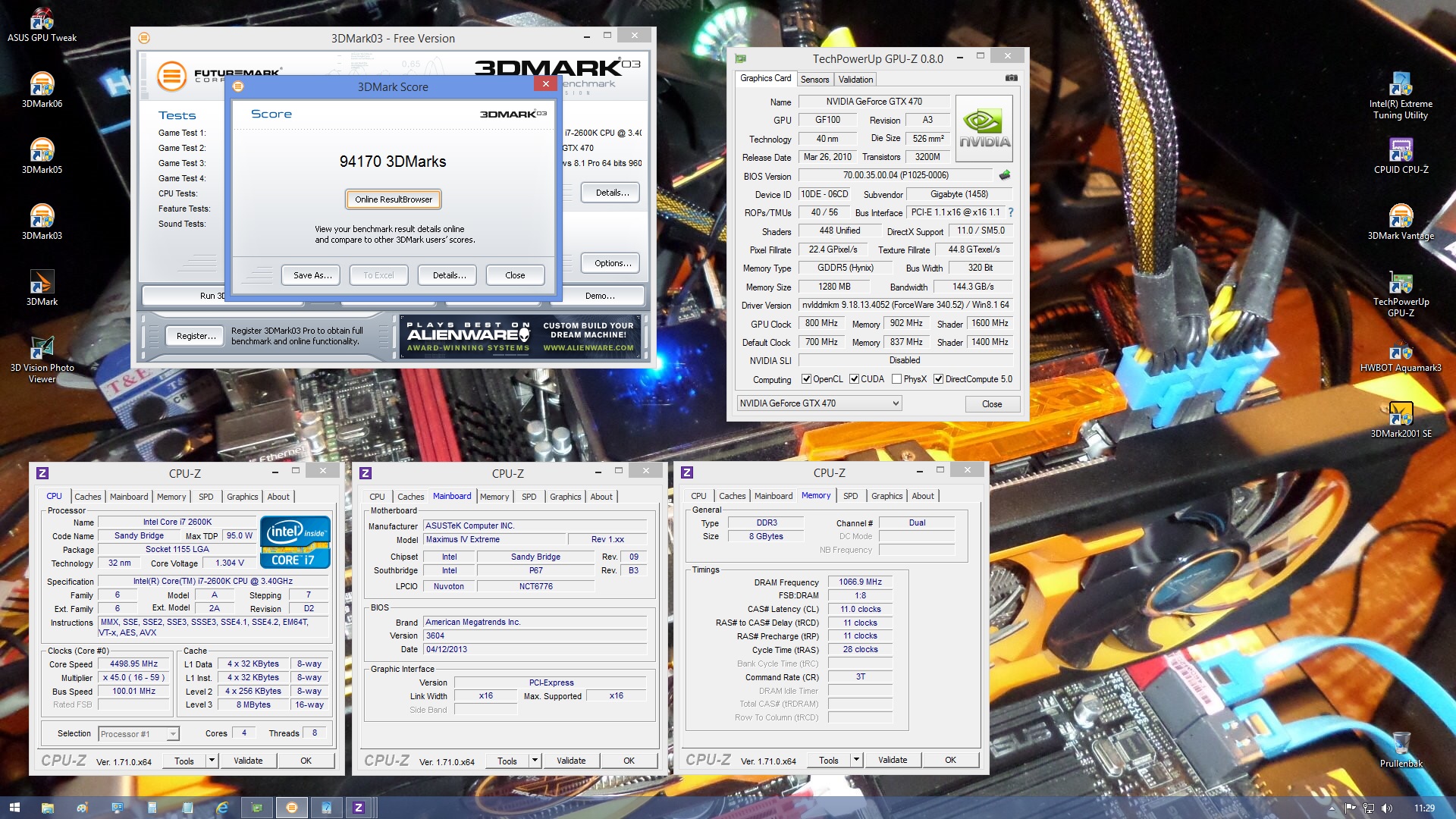
Task: Click the Bus Interface question mark
Action: click(x=1011, y=212)
